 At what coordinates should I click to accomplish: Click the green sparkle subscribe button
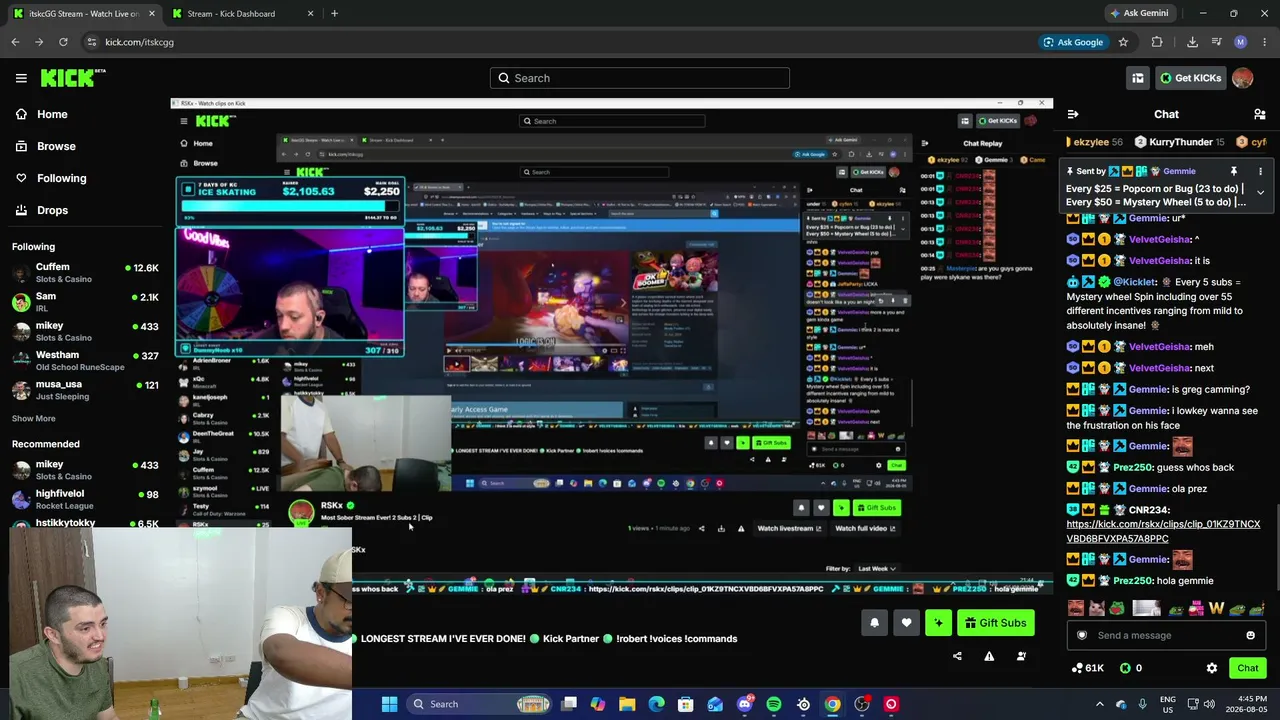tap(938, 623)
